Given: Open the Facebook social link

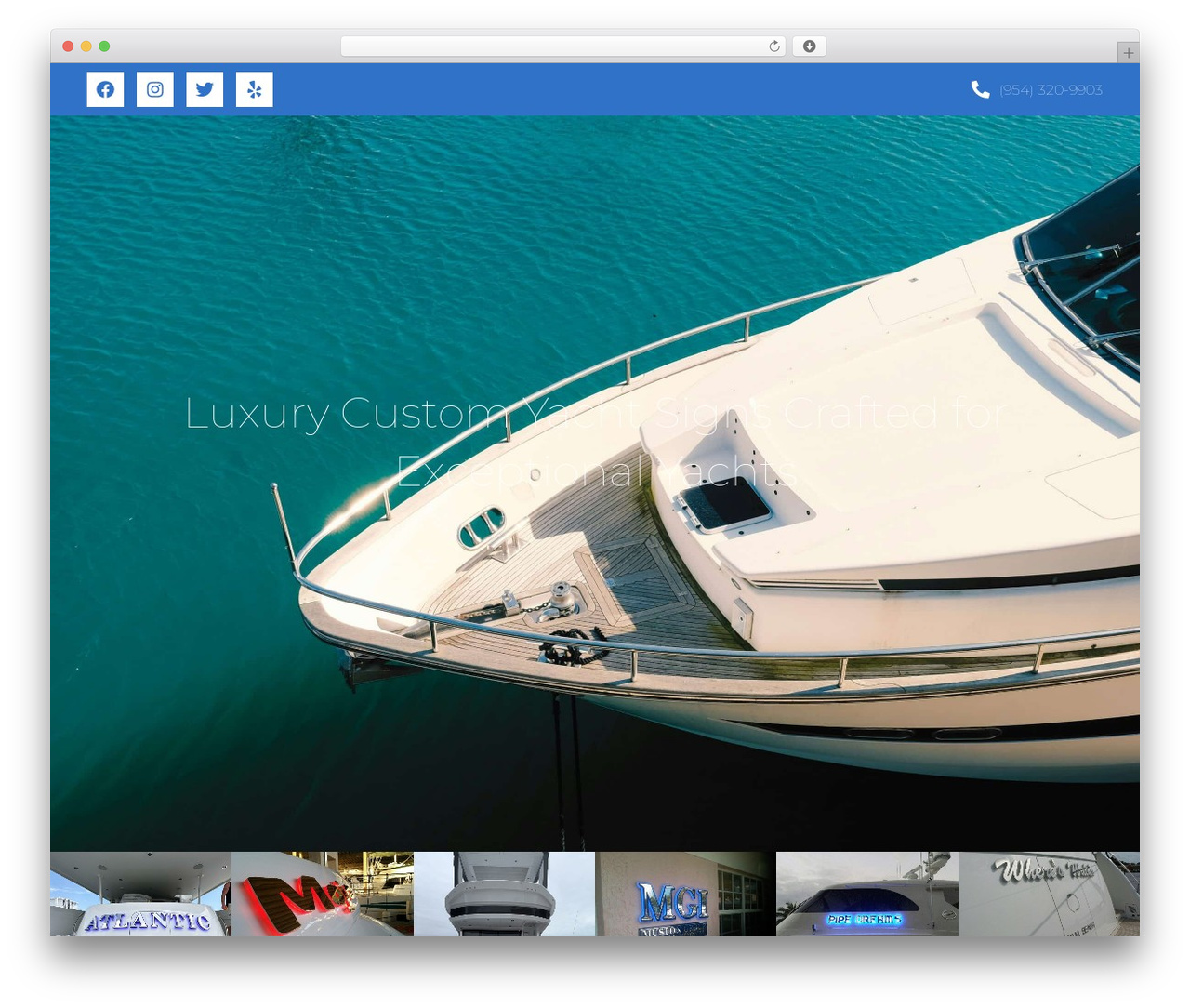Looking at the screenshot, I should 105,89.
